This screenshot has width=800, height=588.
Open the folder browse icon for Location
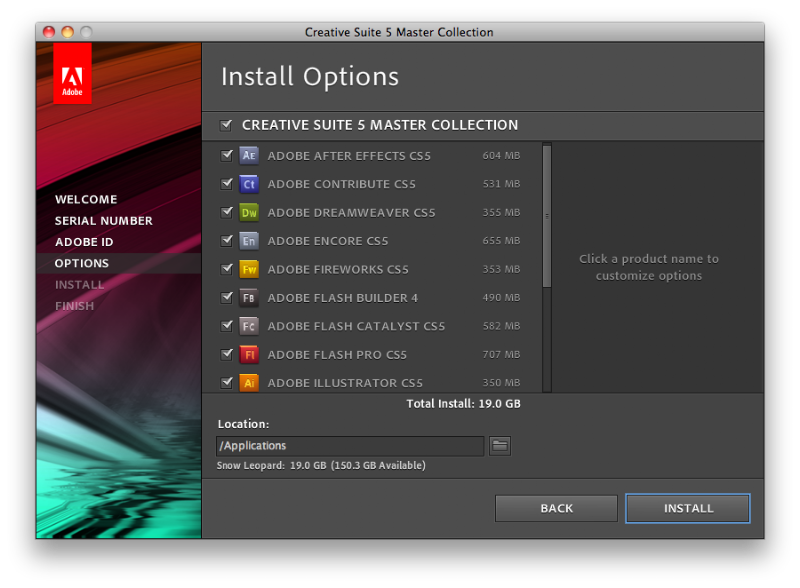(x=500, y=446)
